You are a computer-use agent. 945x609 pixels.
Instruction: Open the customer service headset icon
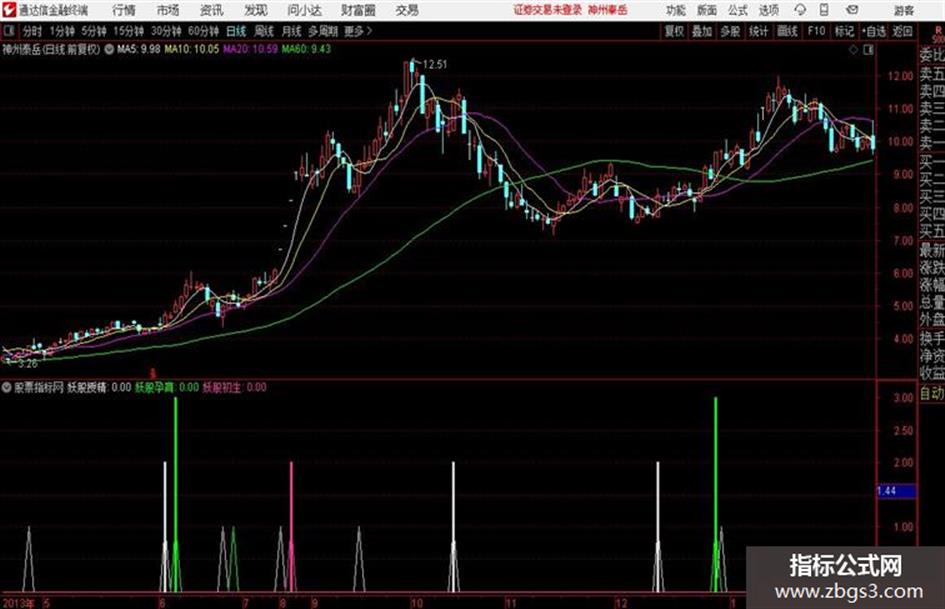pyautogui.click(x=800, y=10)
